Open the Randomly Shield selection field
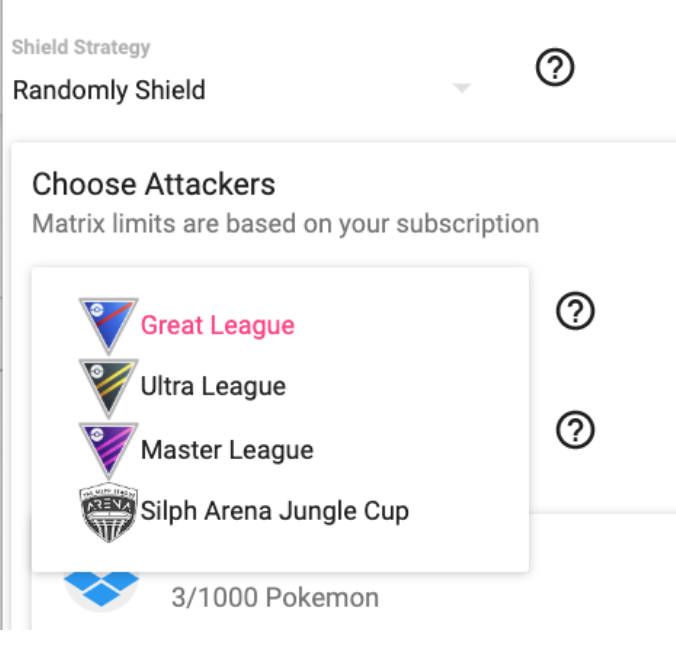 pyautogui.click(x=200, y=90)
